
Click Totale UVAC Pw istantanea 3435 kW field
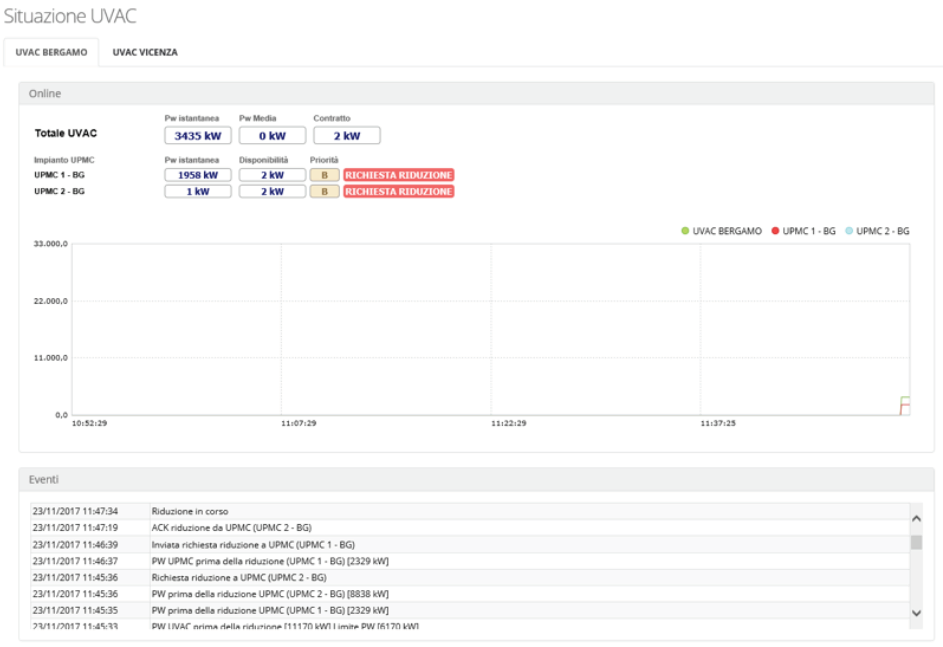pos(198,136)
